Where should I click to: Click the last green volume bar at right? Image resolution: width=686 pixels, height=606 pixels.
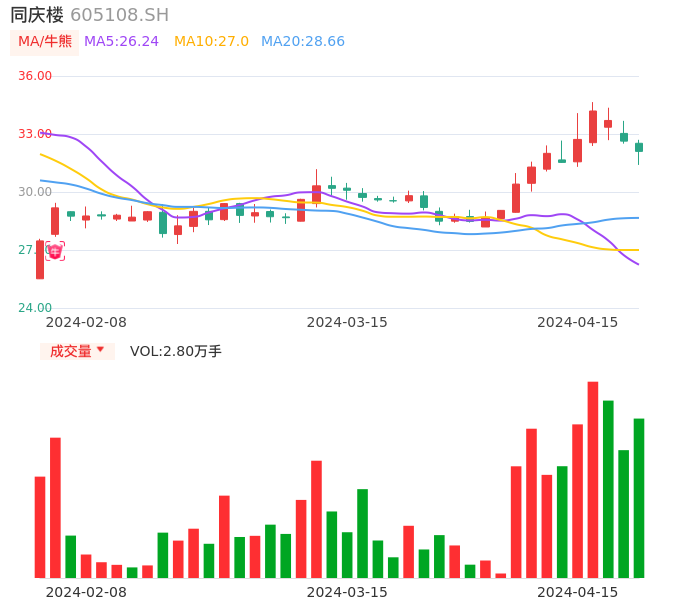639,498
